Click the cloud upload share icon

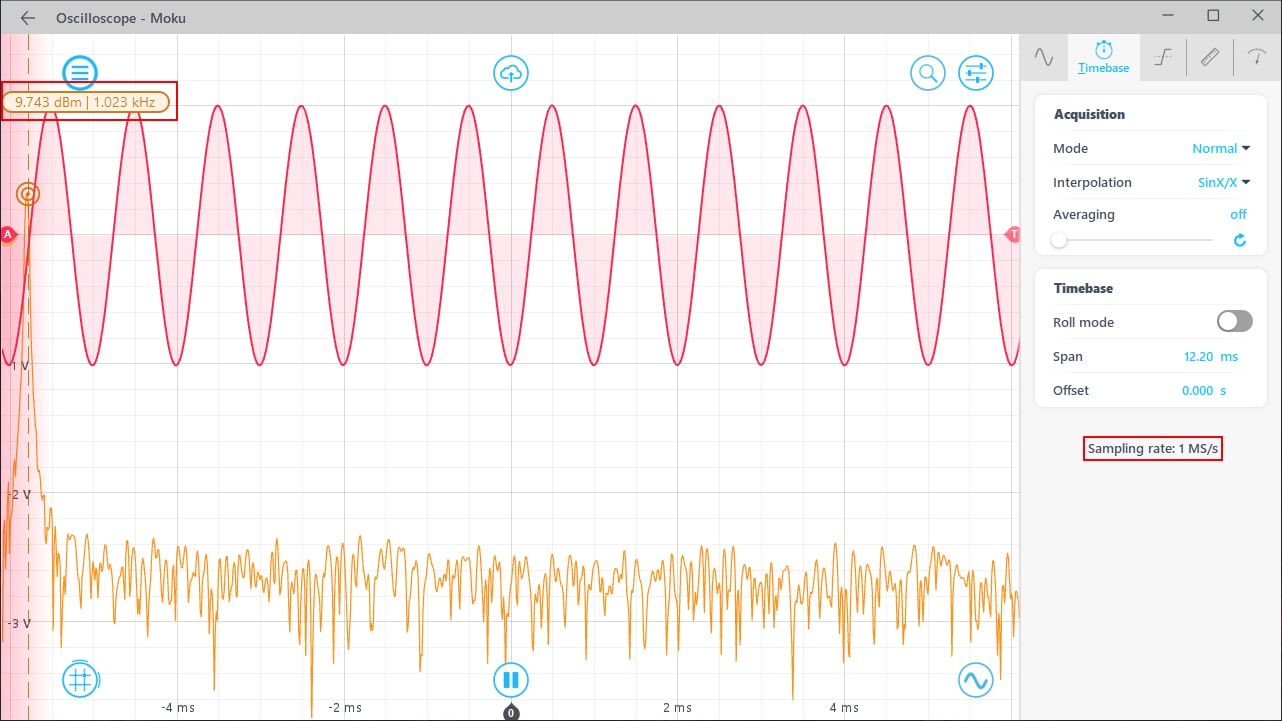click(511, 72)
